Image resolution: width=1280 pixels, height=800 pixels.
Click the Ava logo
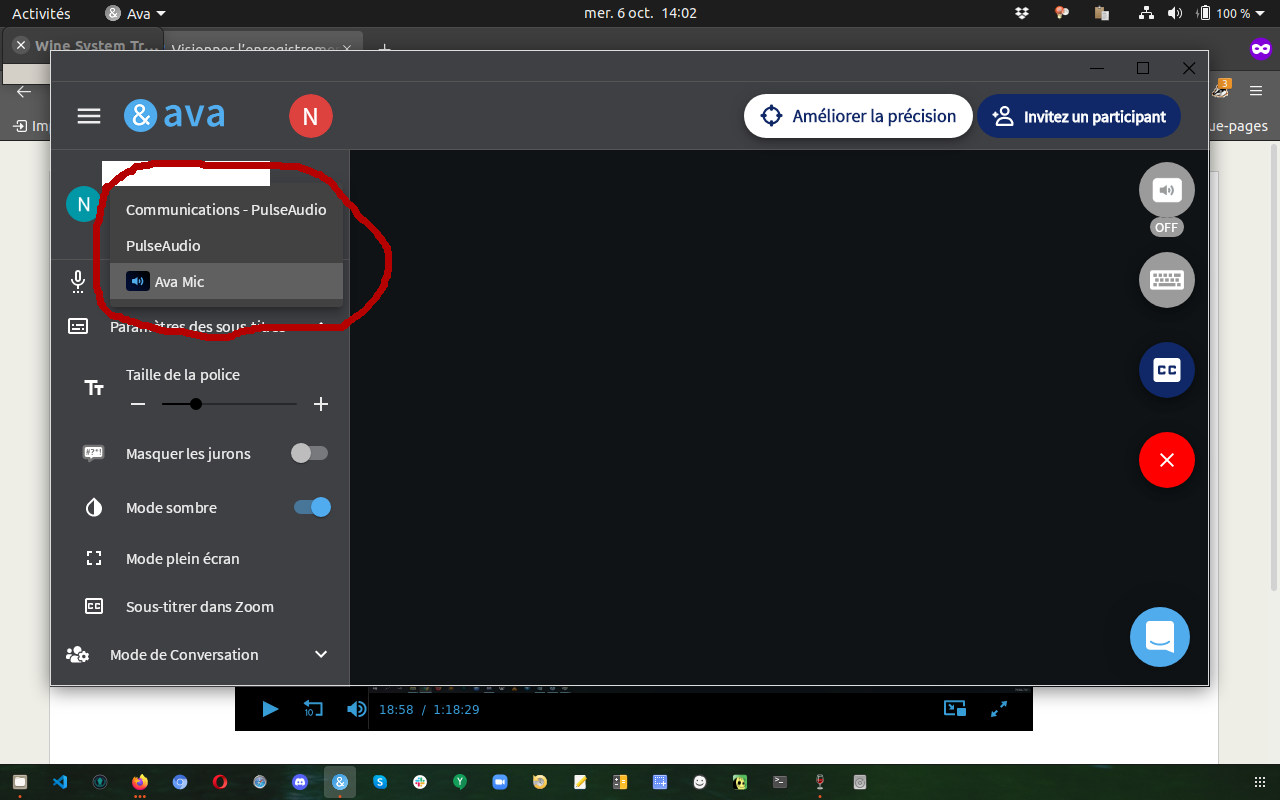pyautogui.click(x=174, y=115)
